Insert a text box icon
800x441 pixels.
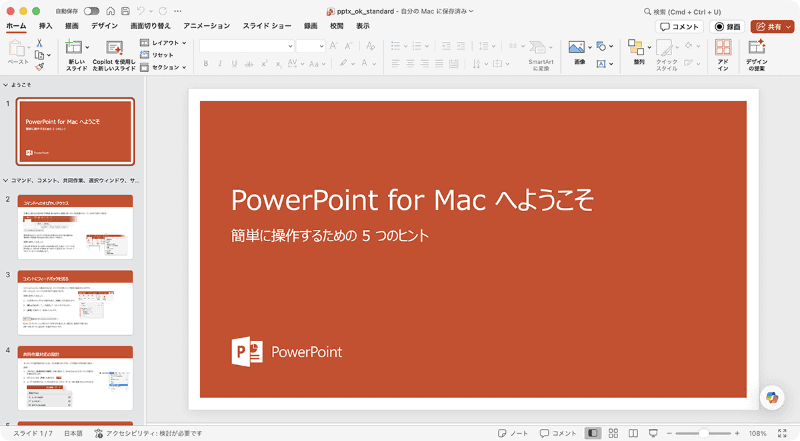(602, 64)
